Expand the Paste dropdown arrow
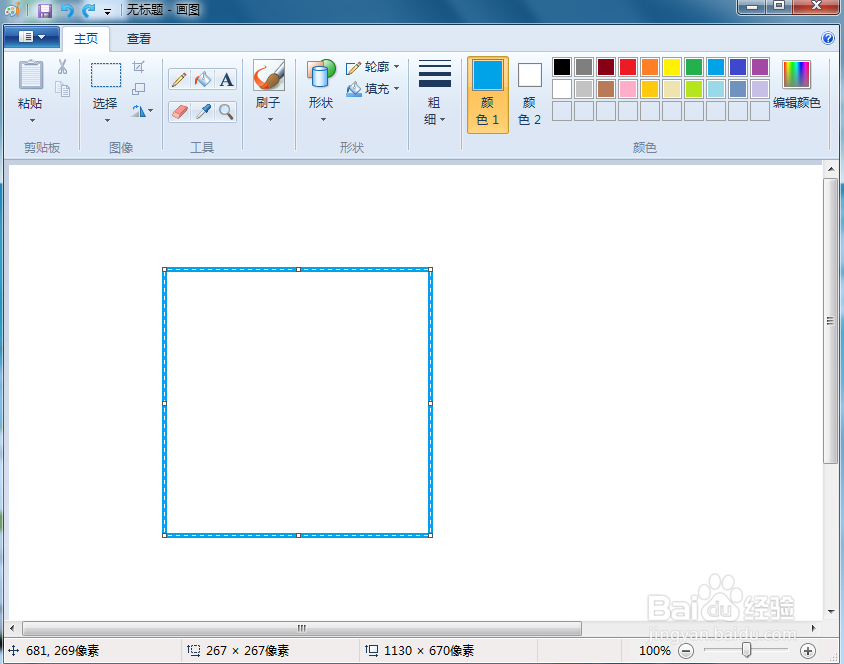This screenshot has width=844, height=664. pyautogui.click(x=32, y=121)
